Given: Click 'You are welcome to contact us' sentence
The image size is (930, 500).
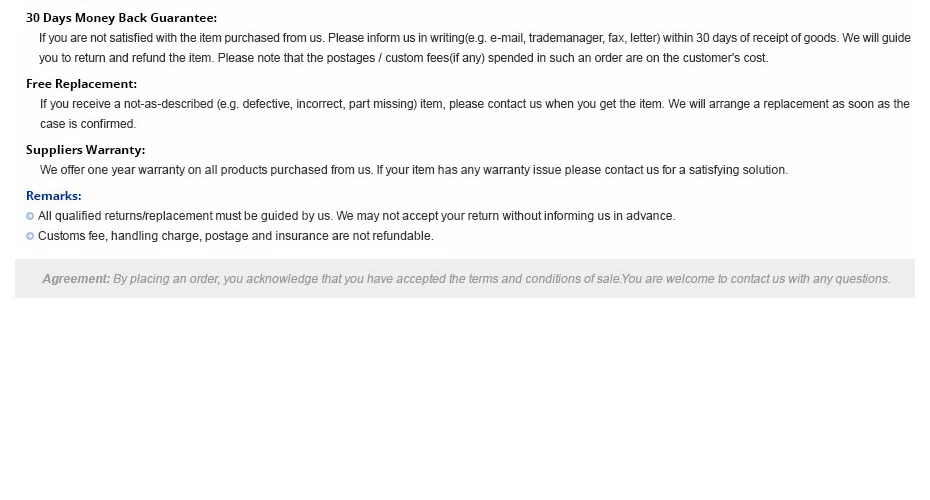Looking at the screenshot, I should click(756, 279).
